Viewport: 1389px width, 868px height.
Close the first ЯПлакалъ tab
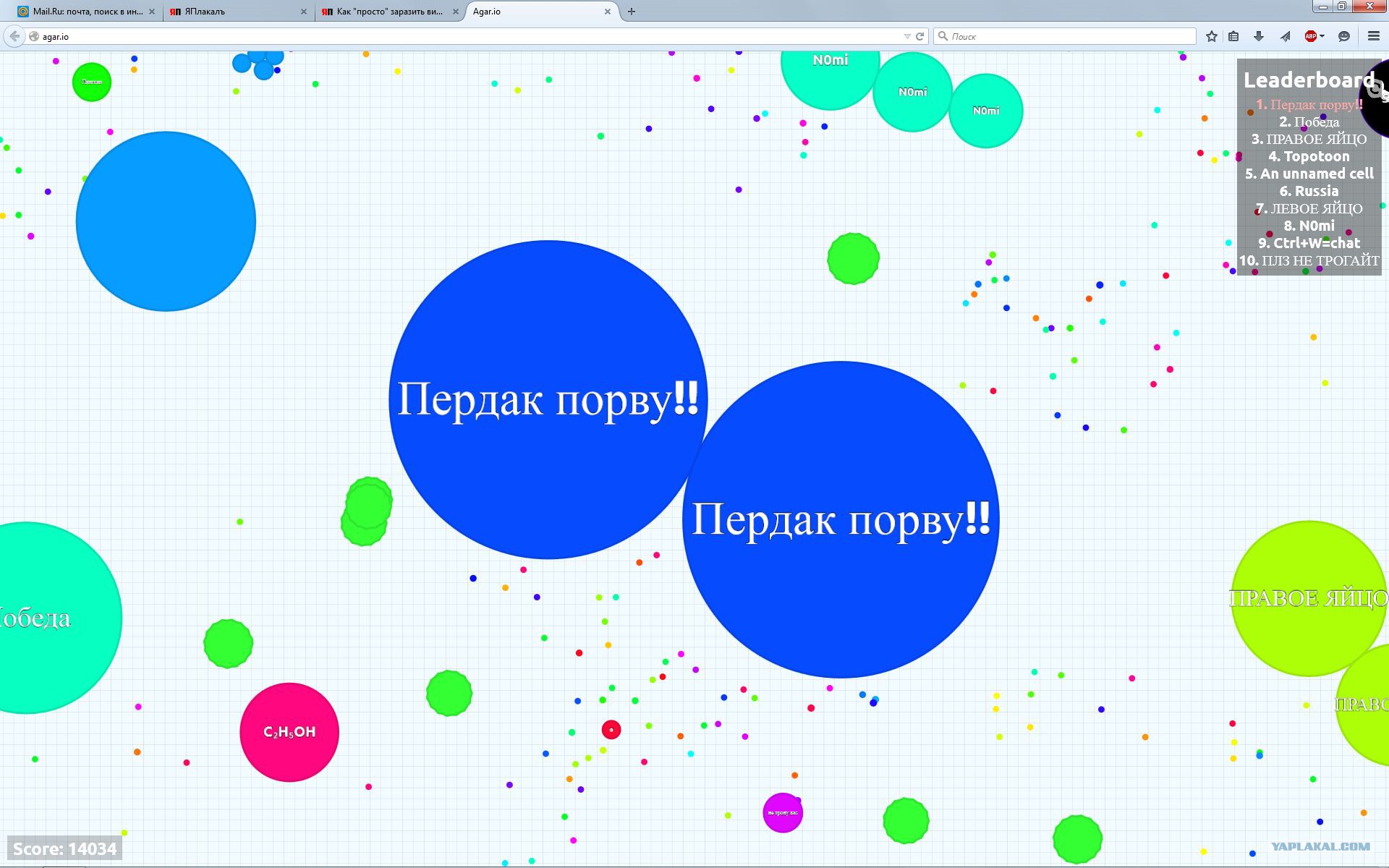coord(304,12)
